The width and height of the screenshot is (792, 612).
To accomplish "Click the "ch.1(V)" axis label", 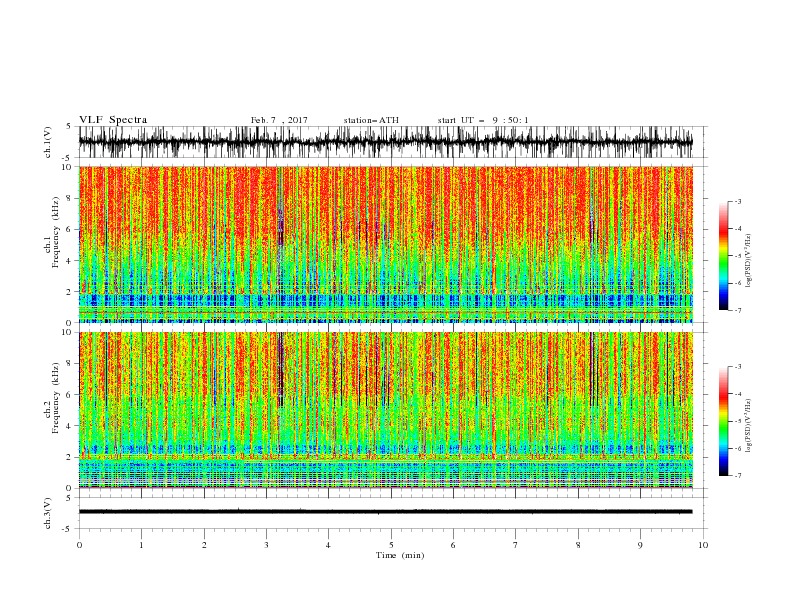I will coord(48,142).
